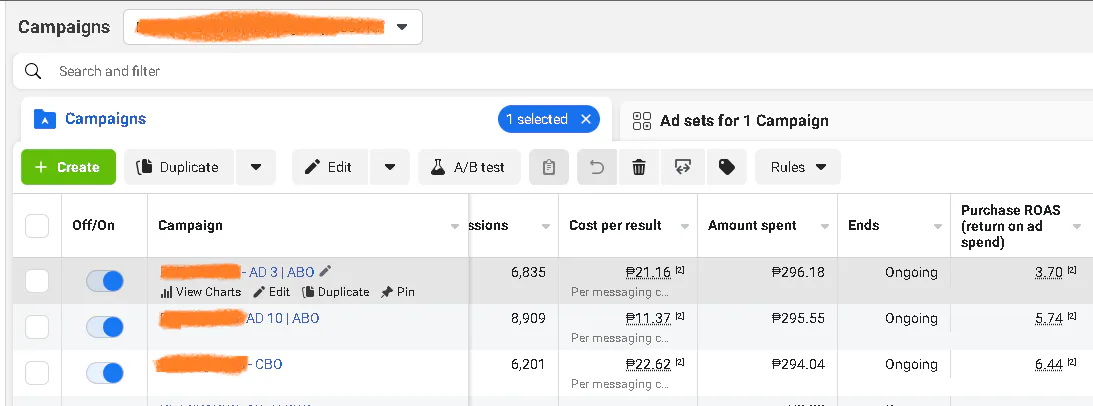This screenshot has width=1093, height=406.
Task: Click the Ad sets grid icon
Action: coord(641,121)
